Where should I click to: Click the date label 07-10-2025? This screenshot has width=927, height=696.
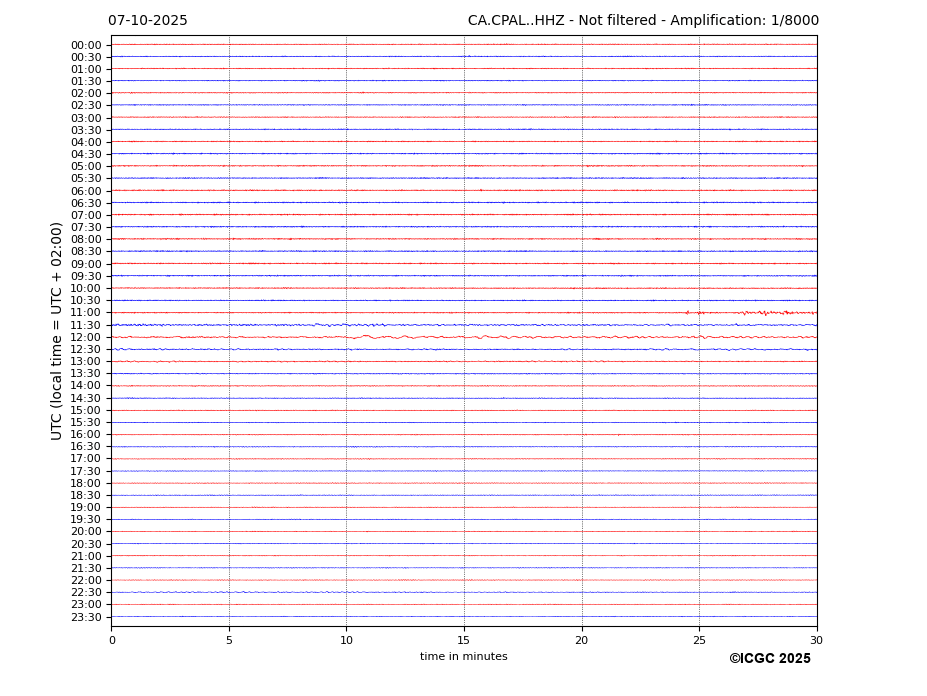tap(148, 21)
